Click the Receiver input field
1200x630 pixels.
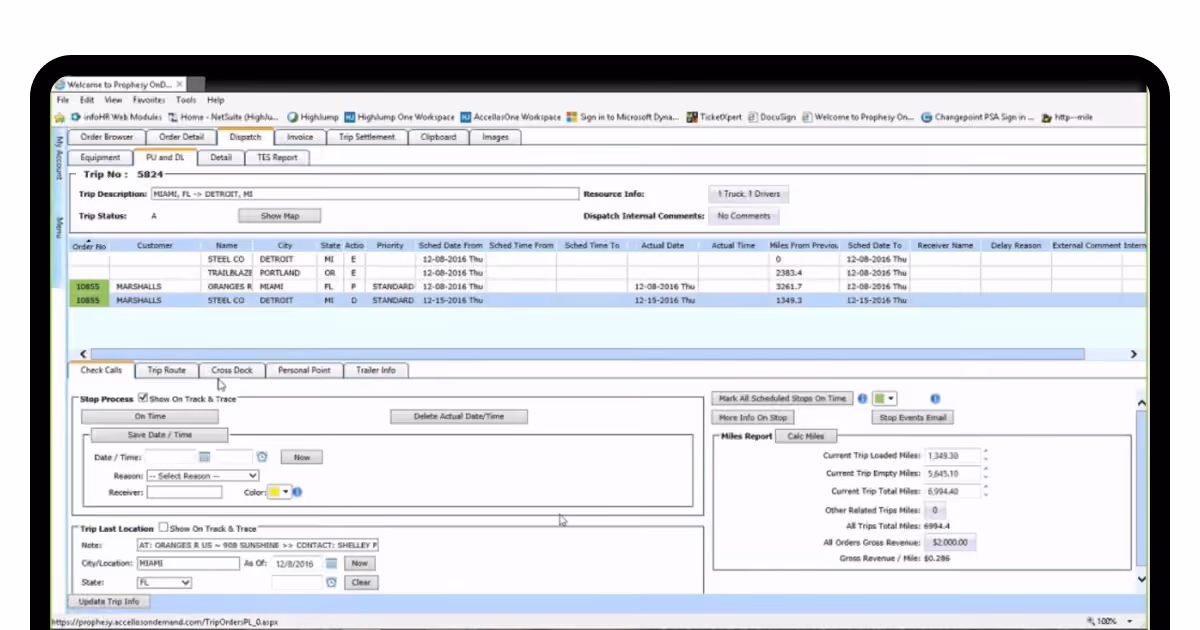coord(184,492)
